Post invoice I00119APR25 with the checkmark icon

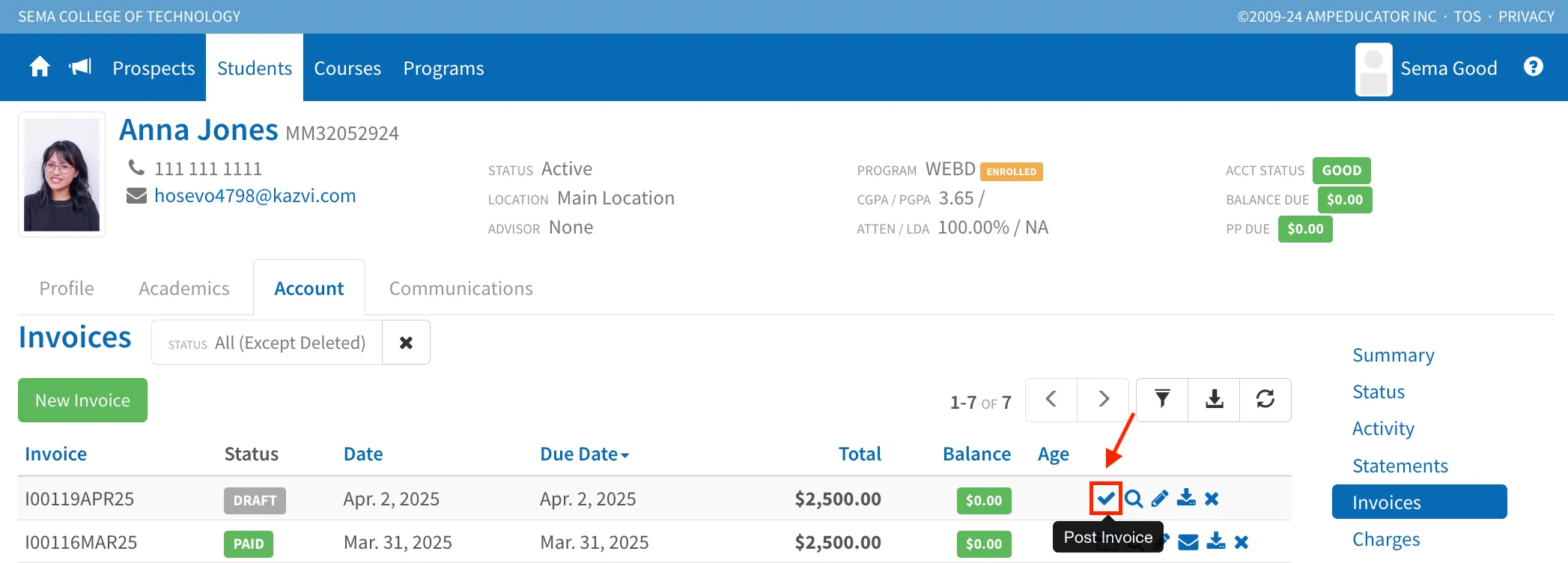click(x=1106, y=499)
